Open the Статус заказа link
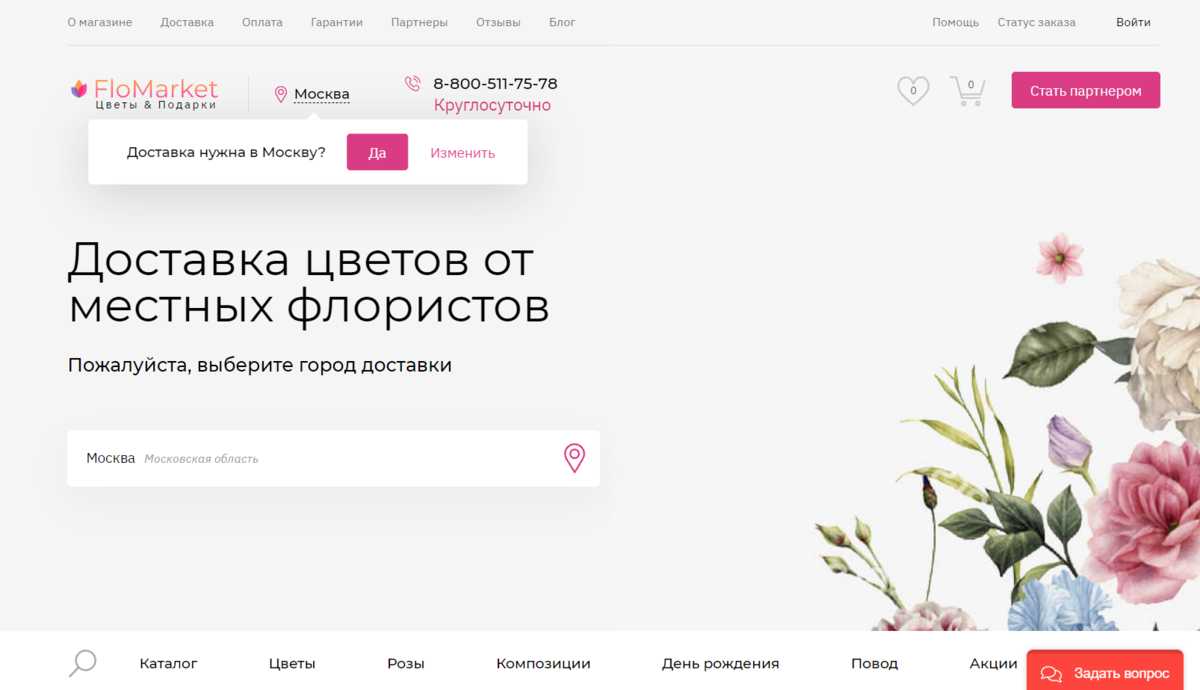Image resolution: width=1200 pixels, height=690 pixels. [x=1036, y=21]
